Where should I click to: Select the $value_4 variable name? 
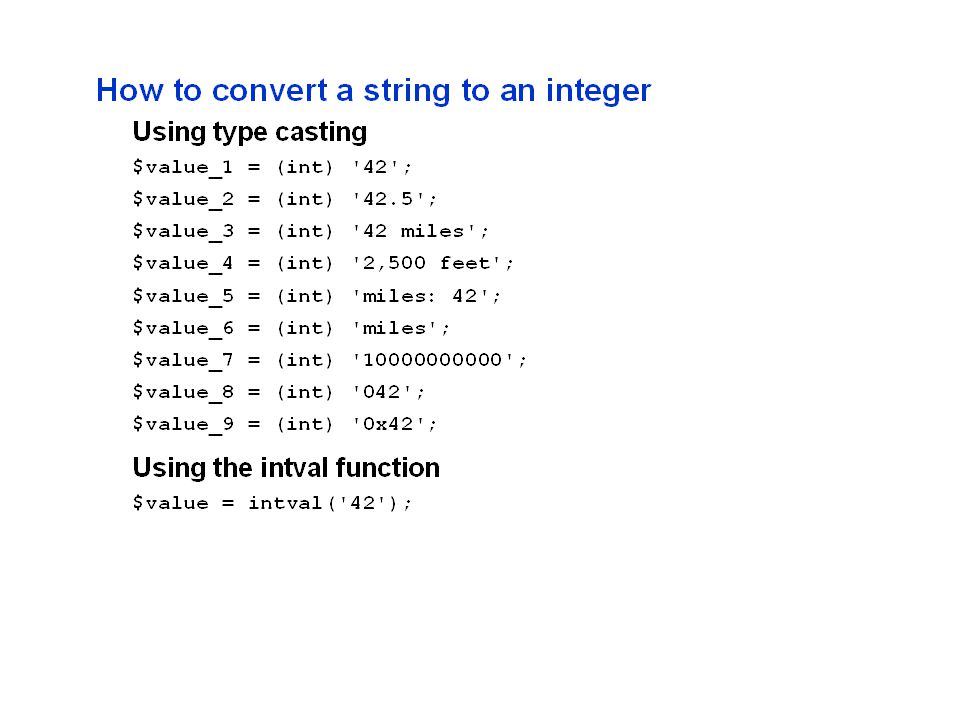[183, 264]
